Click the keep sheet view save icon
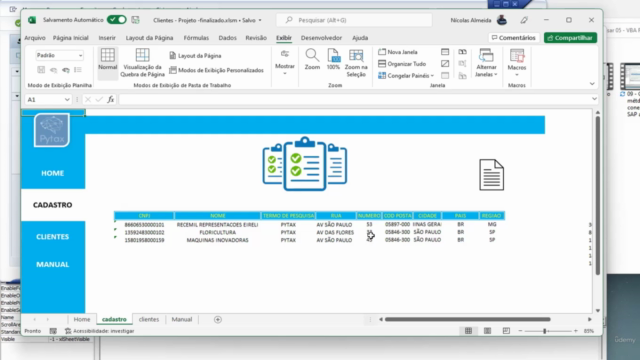640x360 pixels. (41, 70)
